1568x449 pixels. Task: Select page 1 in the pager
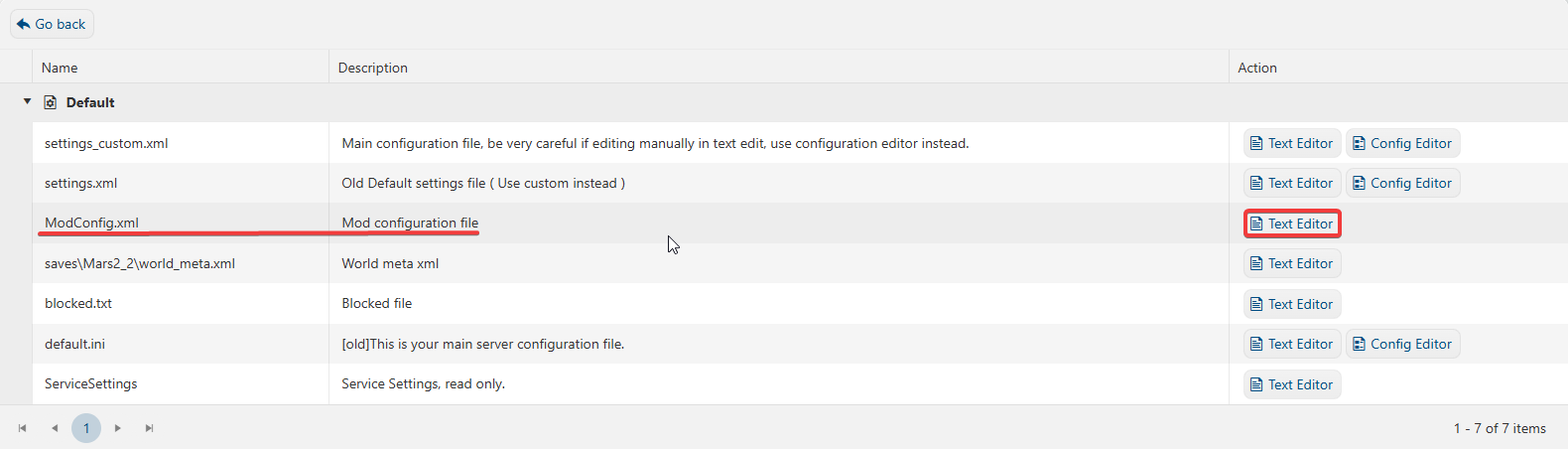[x=86, y=428]
